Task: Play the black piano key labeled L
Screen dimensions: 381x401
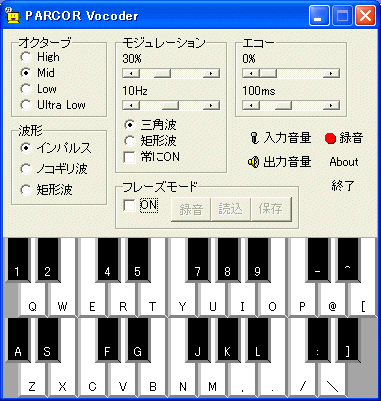Action: (x=257, y=340)
